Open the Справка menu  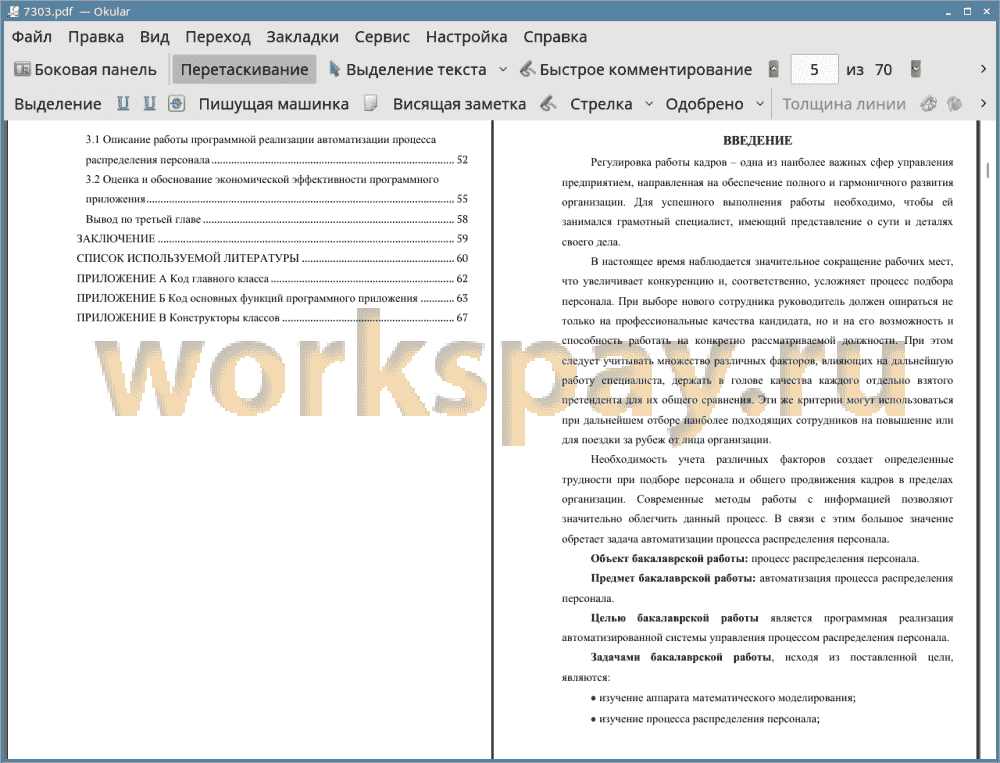point(555,36)
